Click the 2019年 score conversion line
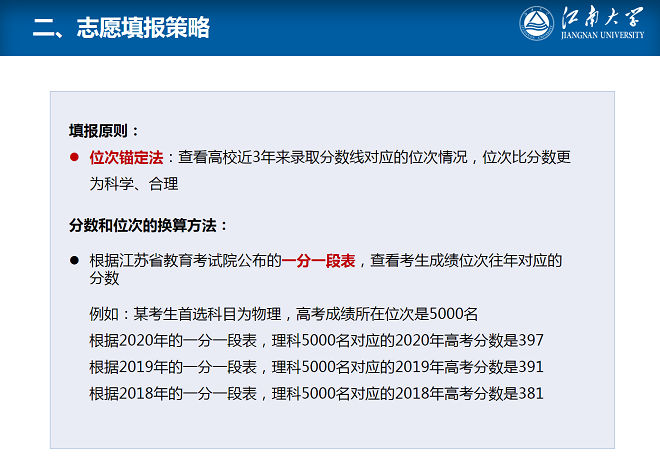 tap(316, 366)
